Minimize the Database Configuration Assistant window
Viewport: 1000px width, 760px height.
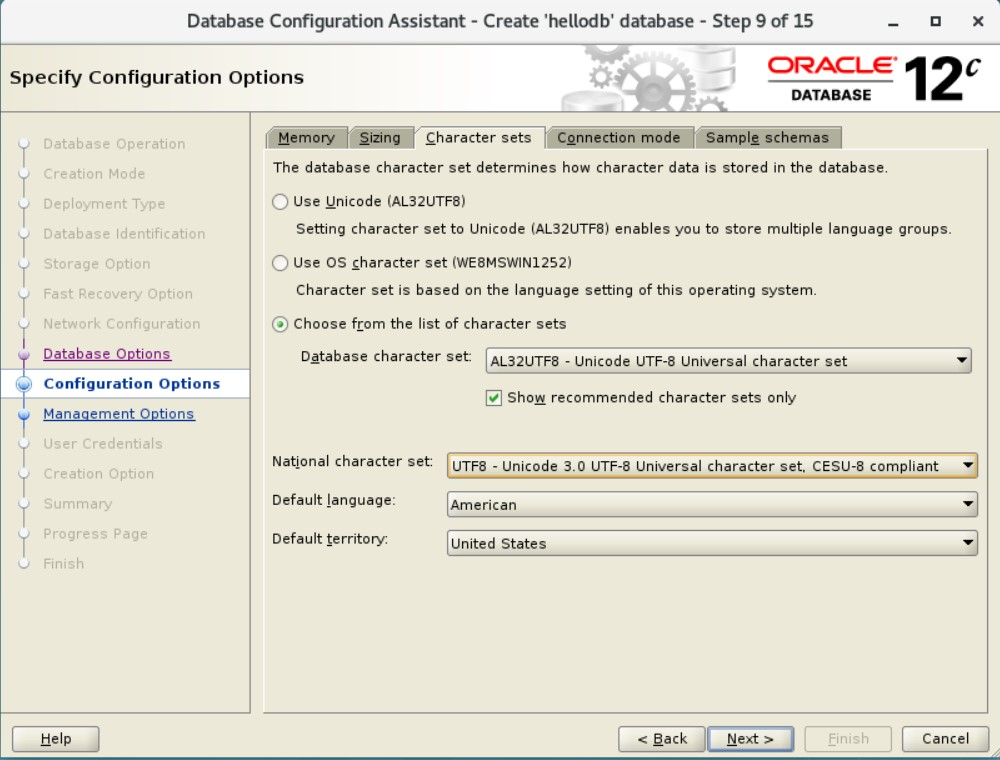point(893,22)
